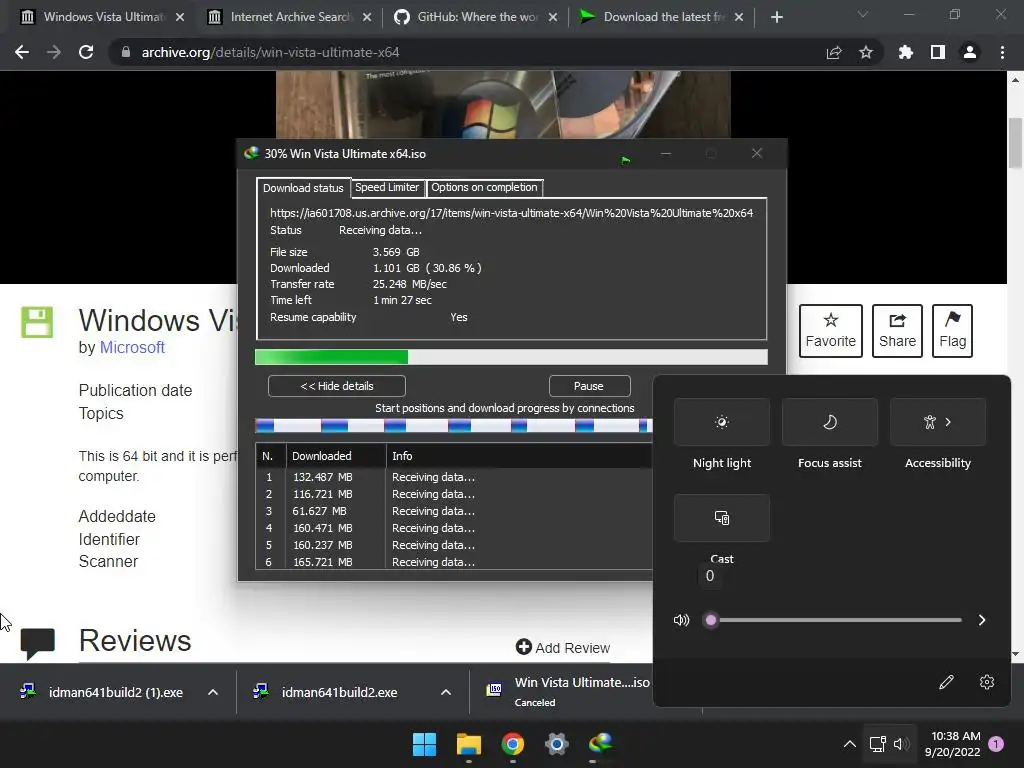
Task: Open Settings via quick settings gear icon
Action: point(987,682)
